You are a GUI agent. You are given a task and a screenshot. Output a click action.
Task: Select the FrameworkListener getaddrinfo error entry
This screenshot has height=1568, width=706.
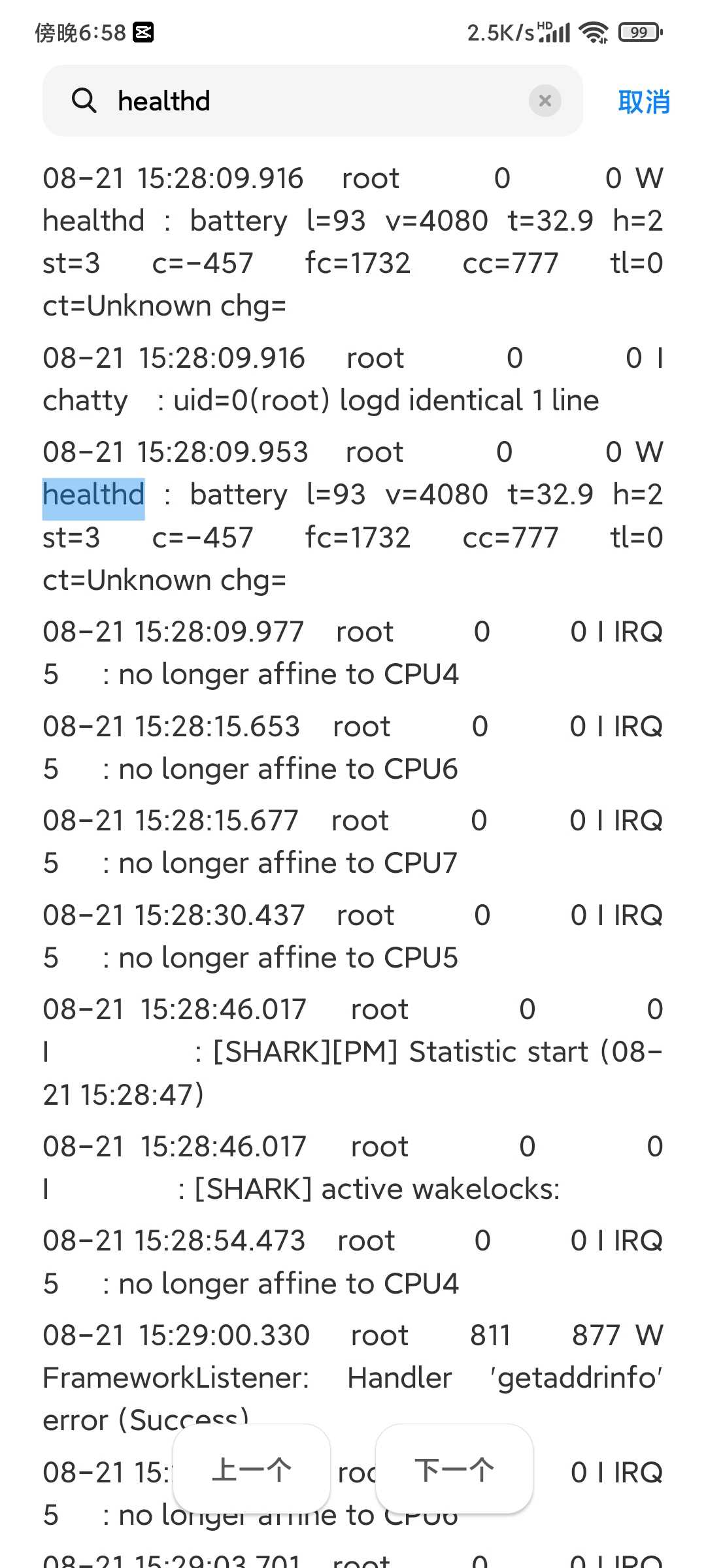coord(353,1378)
